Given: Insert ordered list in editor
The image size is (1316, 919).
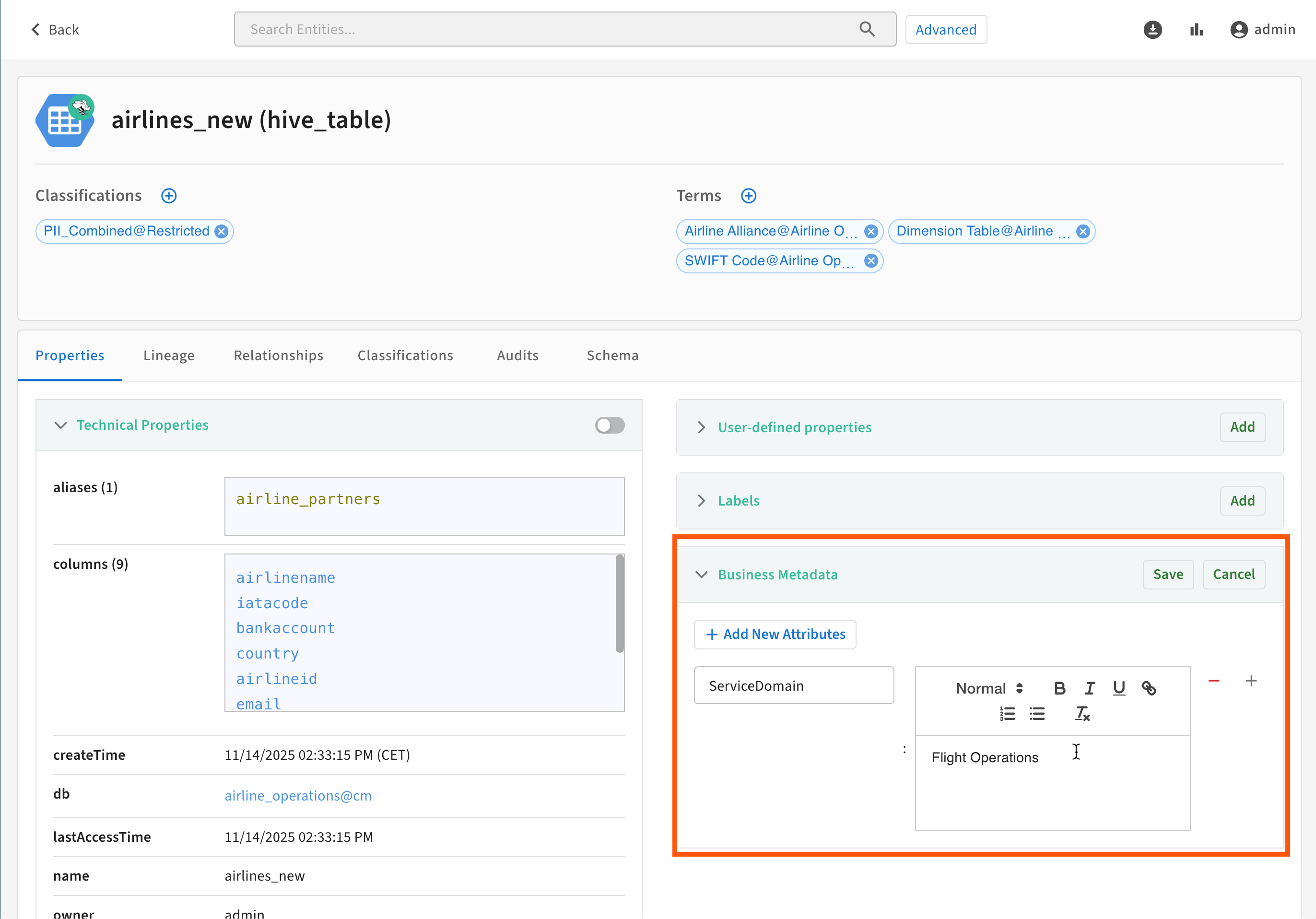Looking at the screenshot, I should 1007,714.
